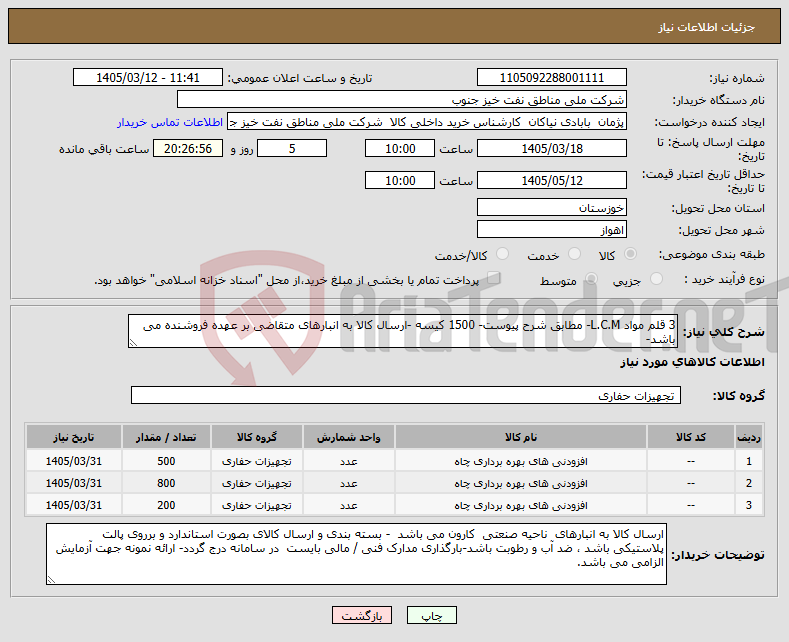This screenshot has height=642, width=789.
Task: Click the delivery city field اهواز
Action: 551,229
